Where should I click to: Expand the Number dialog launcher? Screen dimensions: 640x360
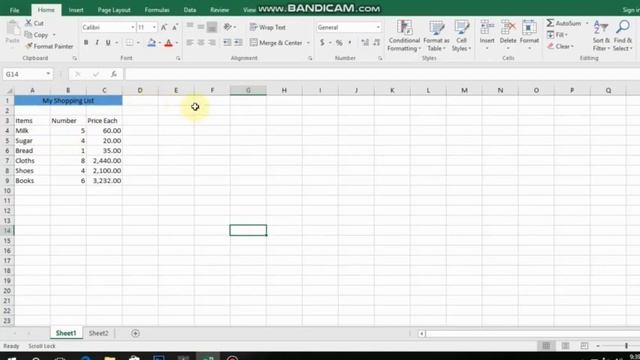[380, 58]
